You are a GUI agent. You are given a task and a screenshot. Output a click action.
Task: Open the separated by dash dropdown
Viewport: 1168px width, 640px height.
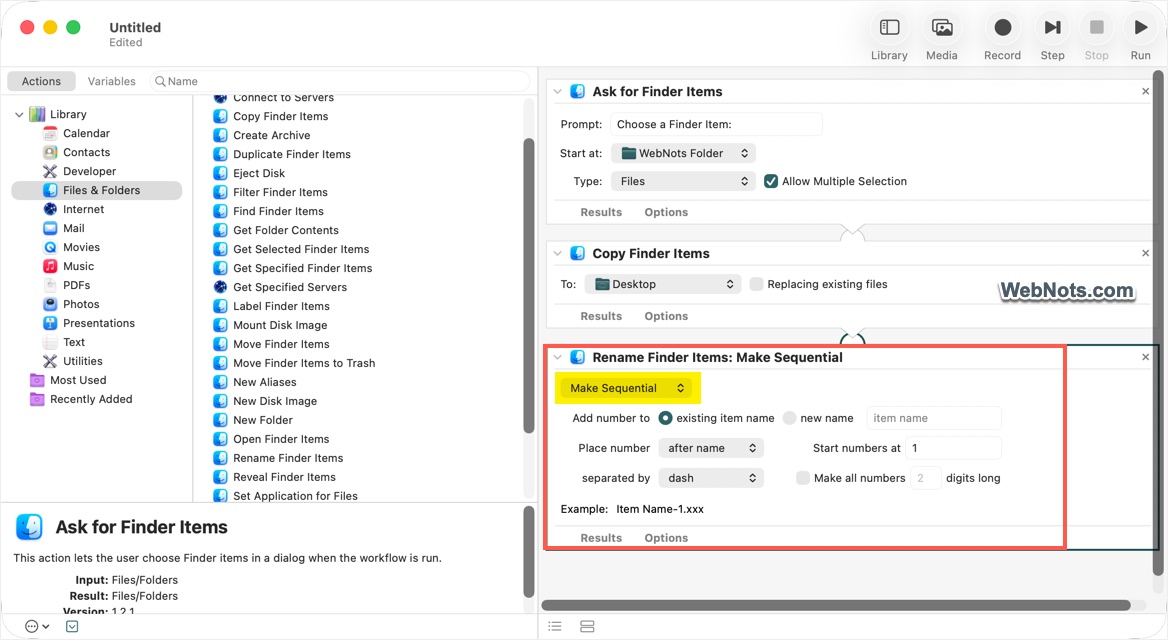711,478
